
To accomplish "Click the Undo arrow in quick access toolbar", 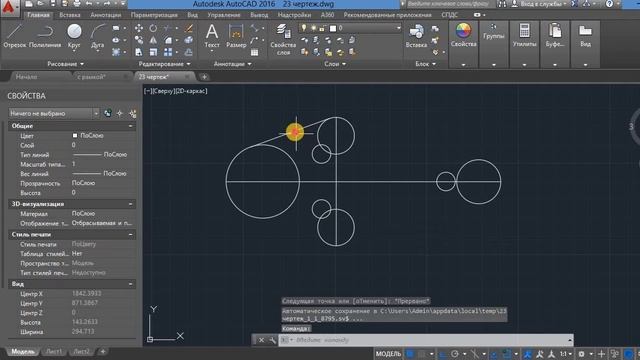I will tap(89, 4).
